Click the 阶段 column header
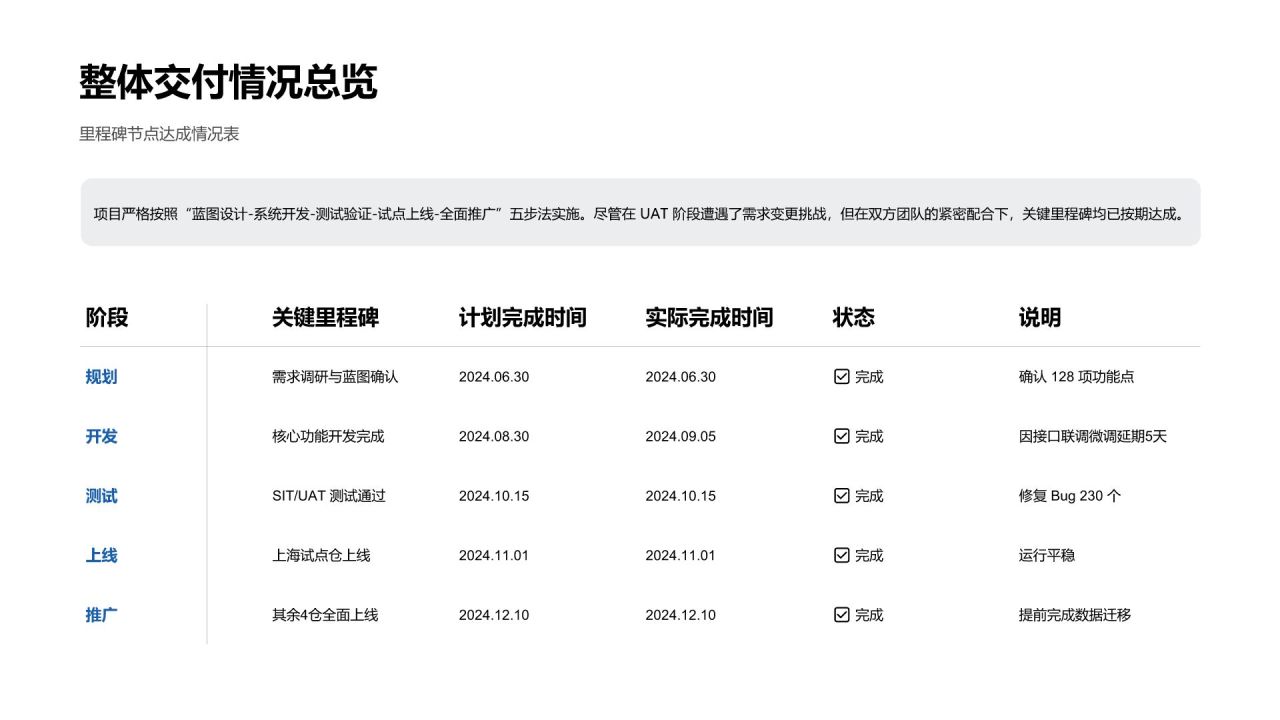1280x720 pixels. (107, 318)
